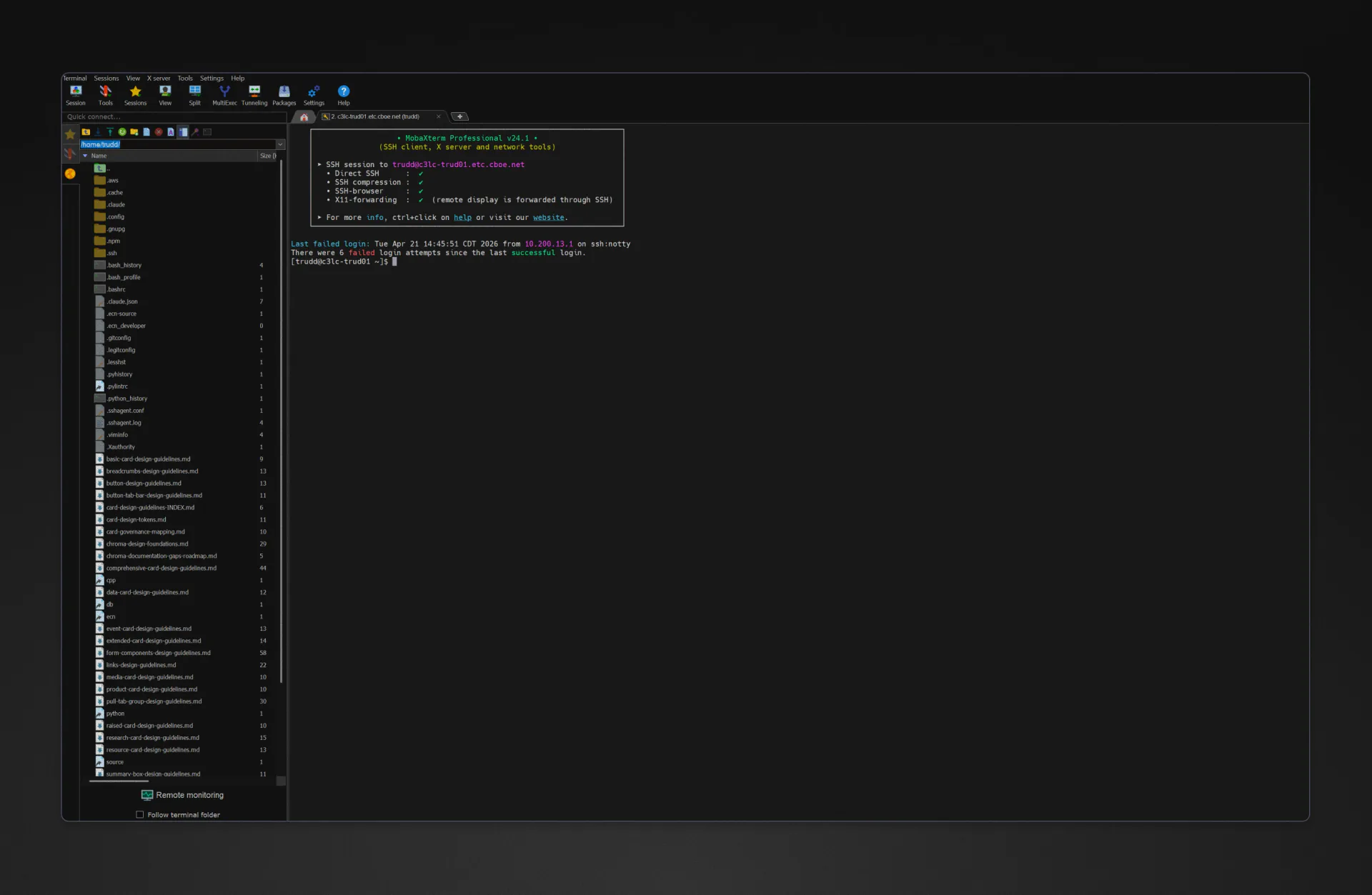Open the X server menu
1372x895 pixels.
point(159,79)
